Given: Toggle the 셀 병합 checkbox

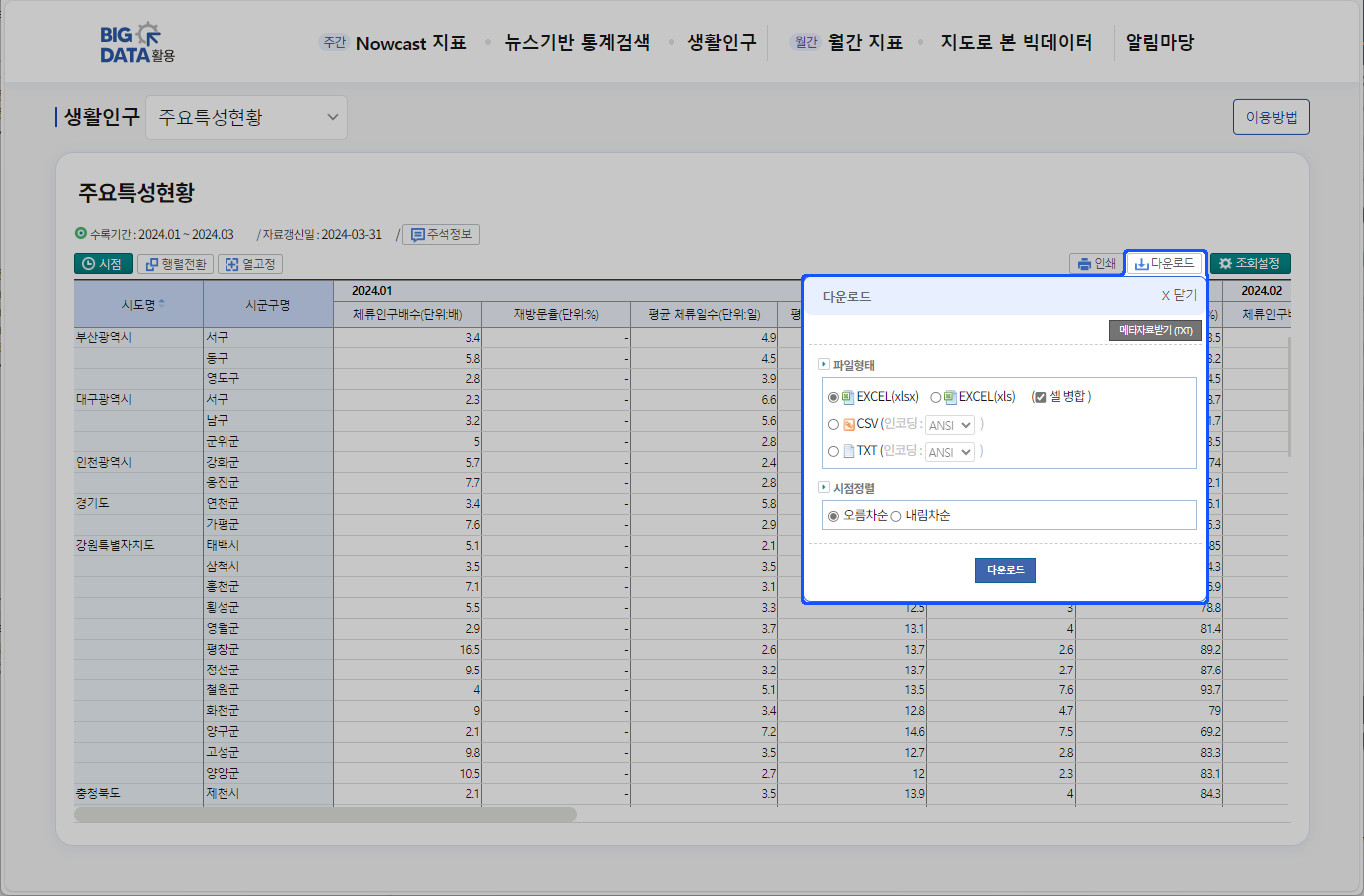Looking at the screenshot, I should [x=1040, y=397].
